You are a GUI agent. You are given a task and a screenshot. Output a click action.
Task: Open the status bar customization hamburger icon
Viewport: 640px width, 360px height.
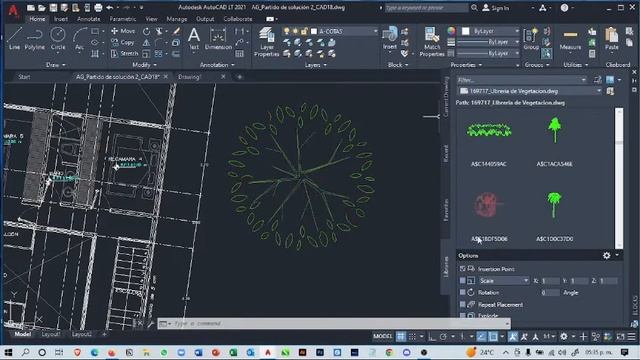(x=631, y=336)
